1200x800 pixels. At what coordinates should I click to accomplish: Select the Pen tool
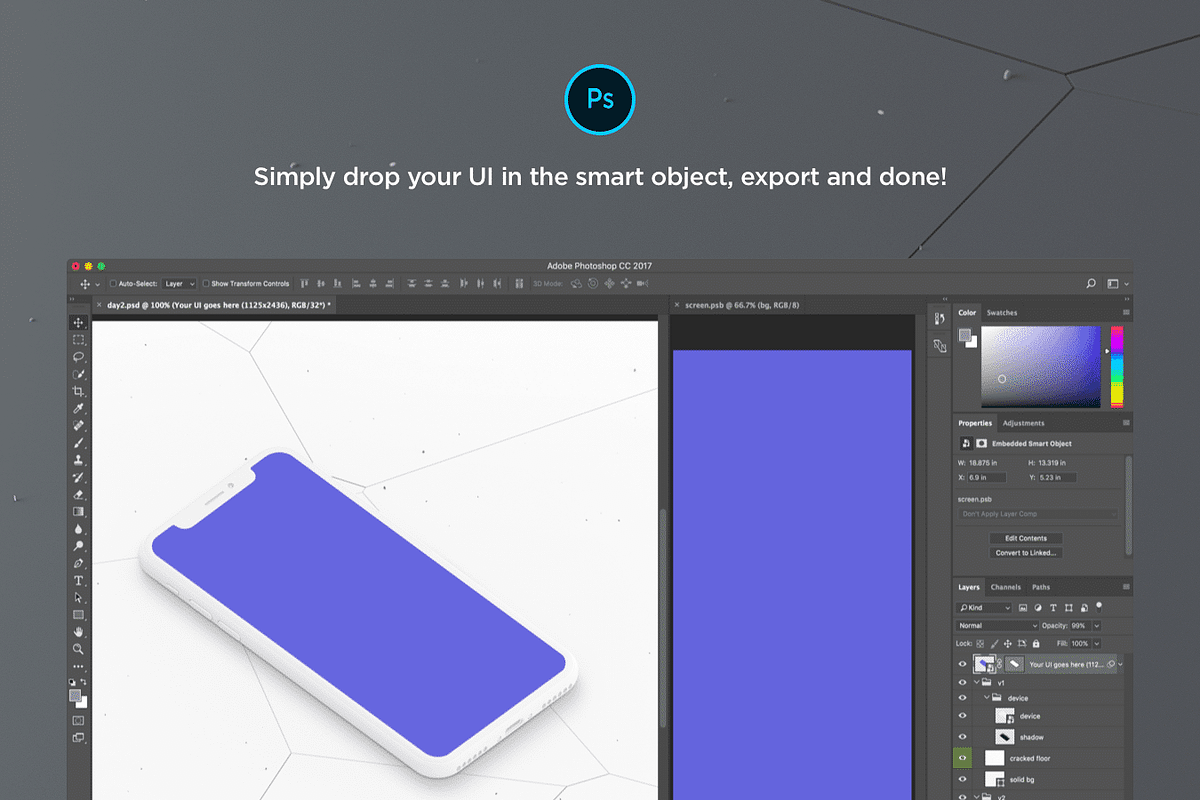tap(78, 563)
